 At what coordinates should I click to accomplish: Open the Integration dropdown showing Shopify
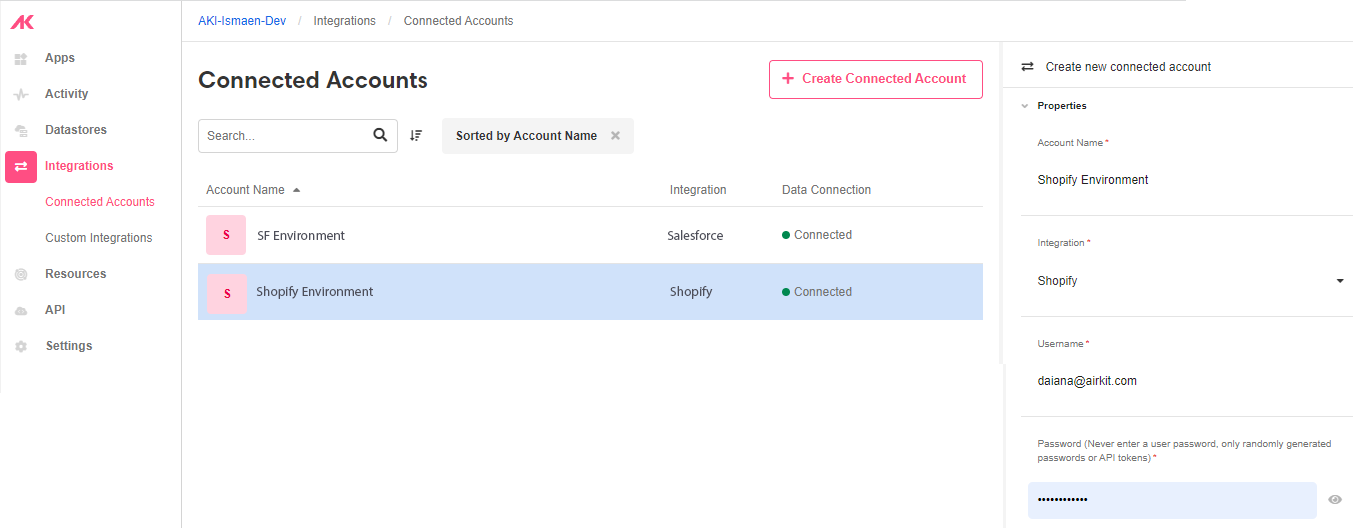click(1190, 281)
